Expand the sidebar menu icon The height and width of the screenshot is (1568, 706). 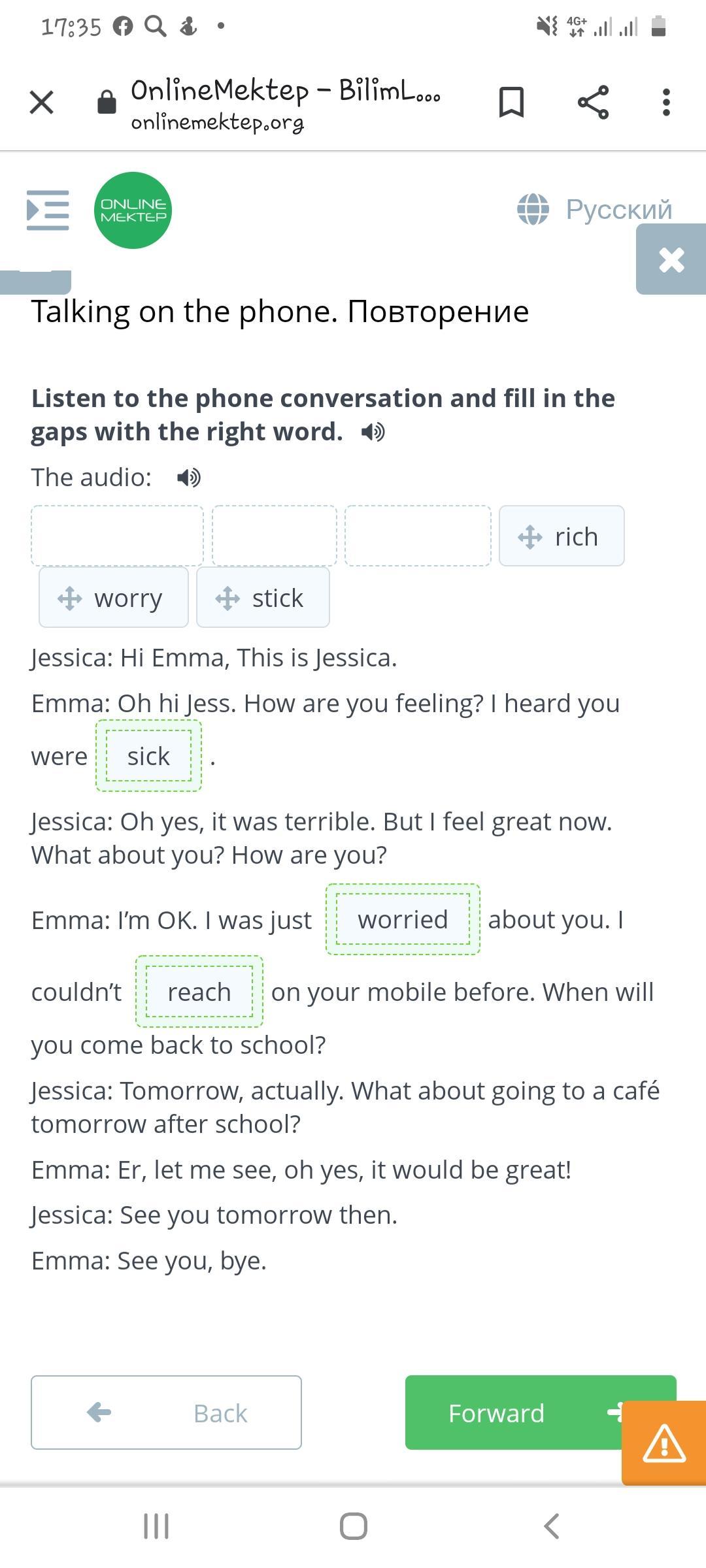(x=48, y=210)
